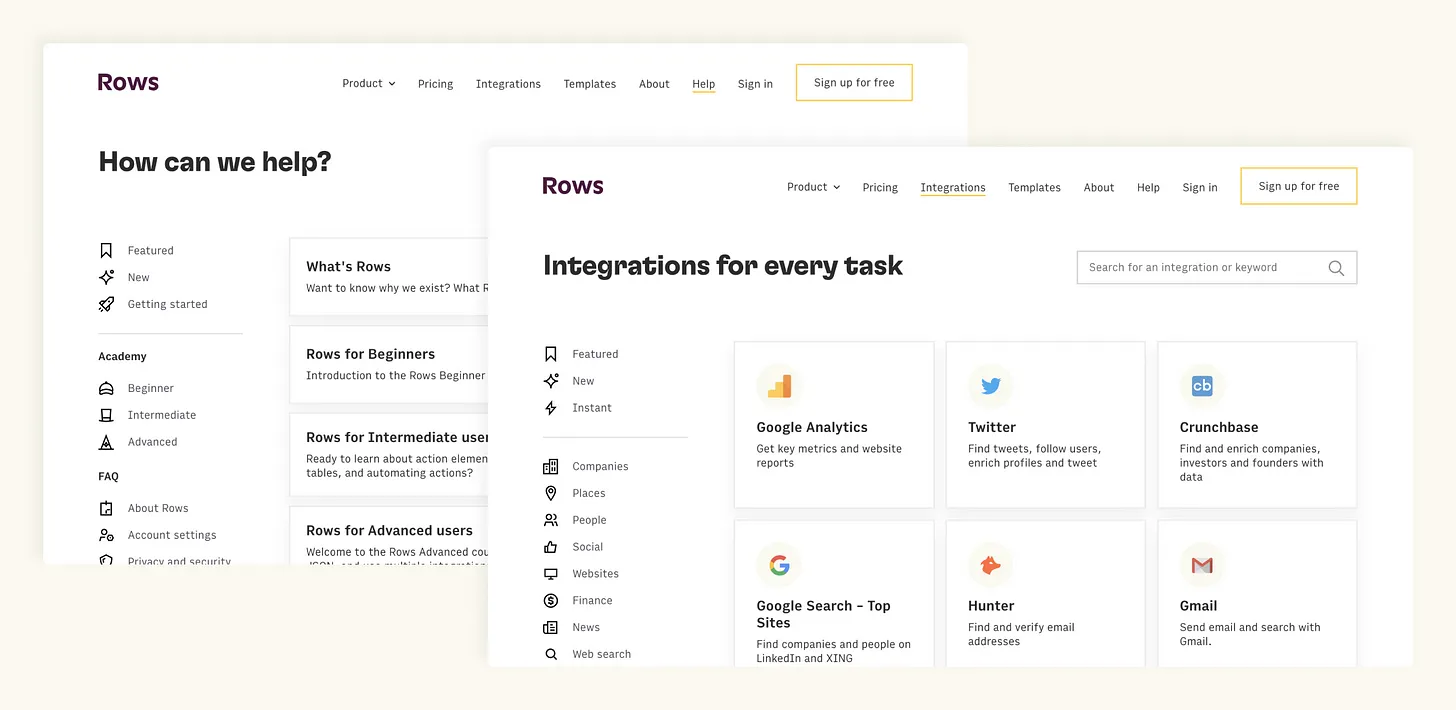This screenshot has width=1456, height=710.
Task: Click the Featured bookmark icon in Help sidebar
Action: point(106,251)
